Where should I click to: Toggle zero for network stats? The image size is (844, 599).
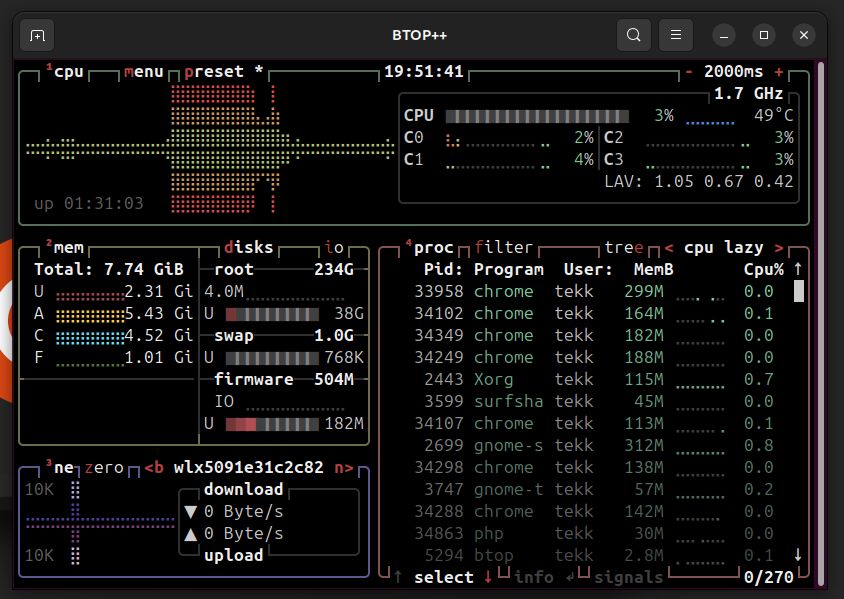point(104,468)
